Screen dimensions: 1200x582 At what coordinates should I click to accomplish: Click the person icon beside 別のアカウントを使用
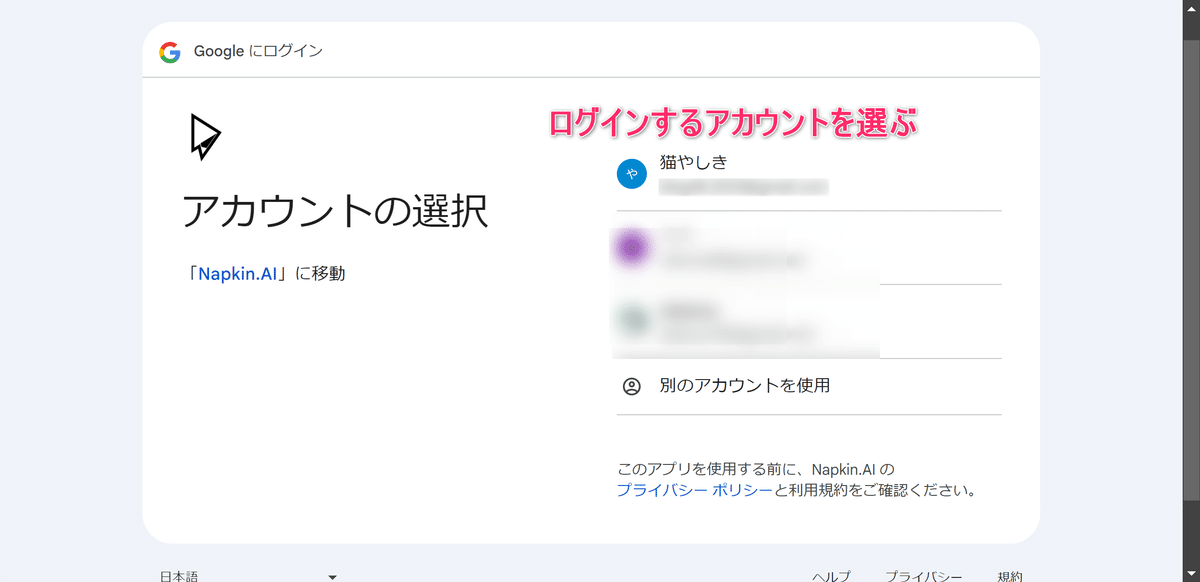tap(631, 386)
